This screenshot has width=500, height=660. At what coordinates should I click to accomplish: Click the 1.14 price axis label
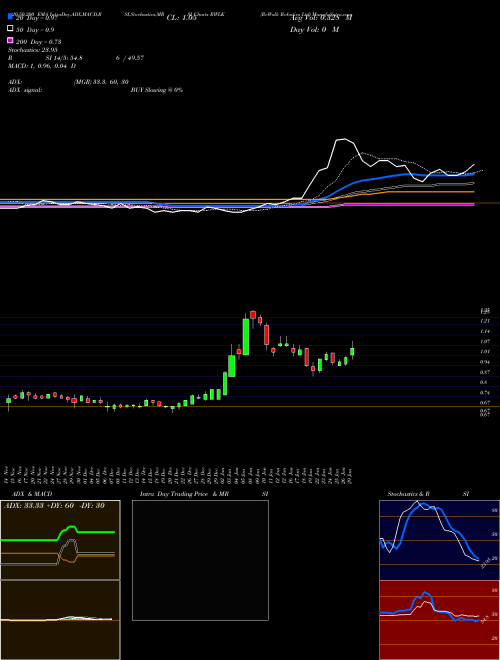coord(485,331)
